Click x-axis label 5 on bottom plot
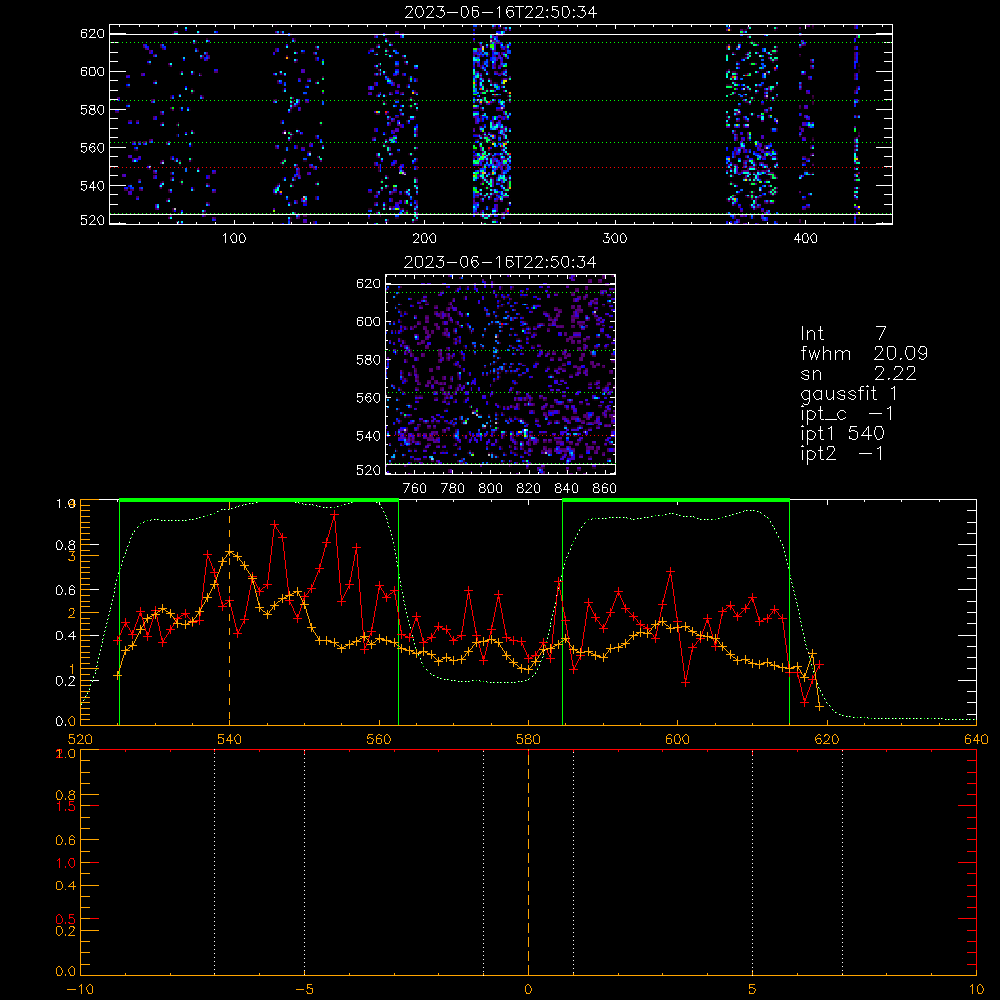Screen dimensions: 1000x1000 tap(753, 989)
